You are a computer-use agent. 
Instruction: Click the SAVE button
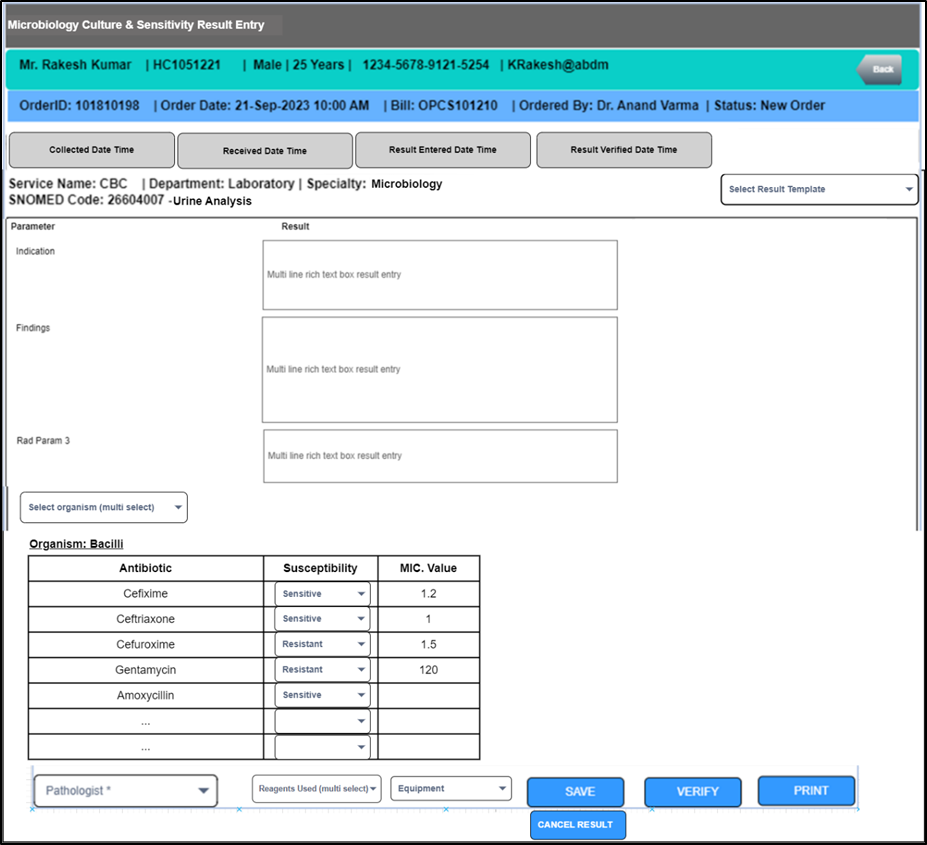click(x=575, y=792)
